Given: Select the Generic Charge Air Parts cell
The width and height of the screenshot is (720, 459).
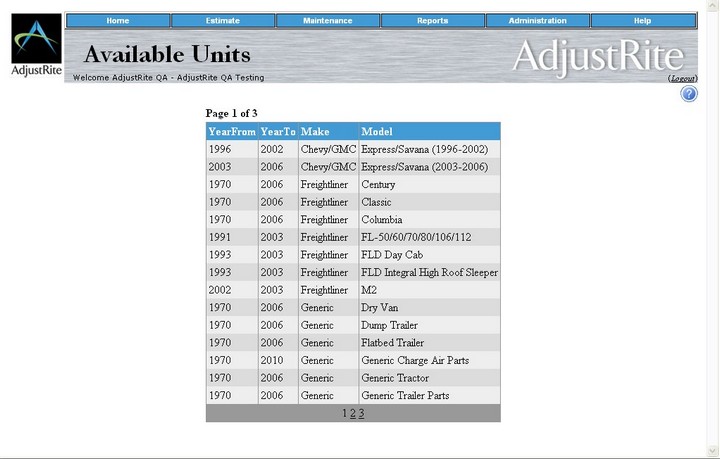Looking at the screenshot, I should [x=429, y=360].
